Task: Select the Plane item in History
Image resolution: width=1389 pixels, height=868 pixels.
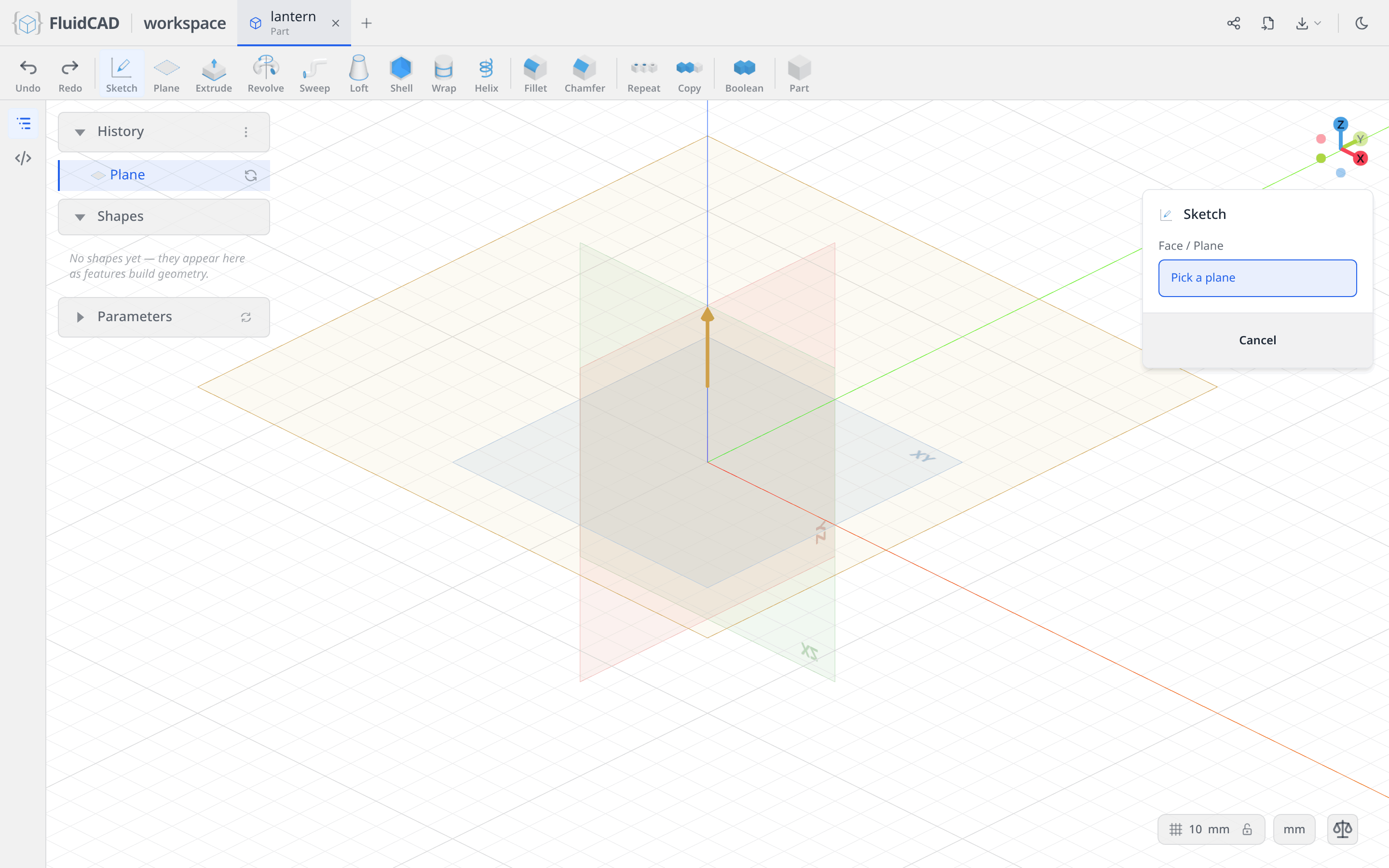Action: click(164, 175)
